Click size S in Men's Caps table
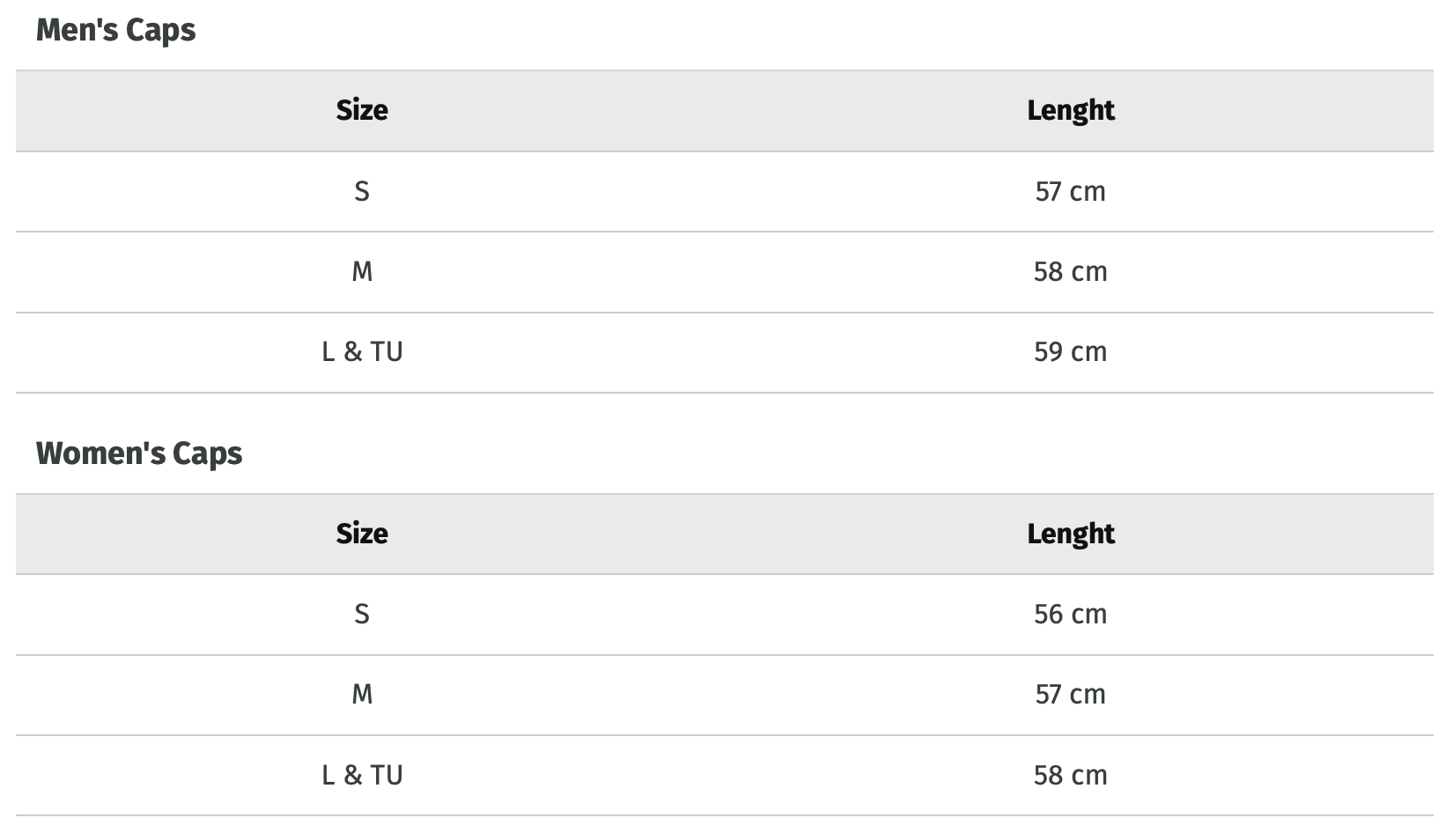Screen dimensions: 1453x840 362,192
